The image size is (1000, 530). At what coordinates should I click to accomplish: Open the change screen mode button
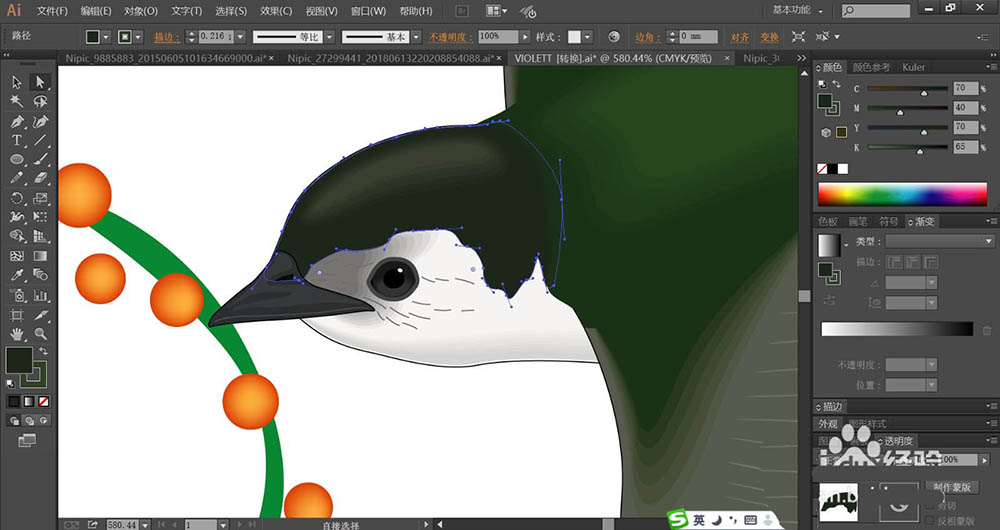click(x=27, y=440)
